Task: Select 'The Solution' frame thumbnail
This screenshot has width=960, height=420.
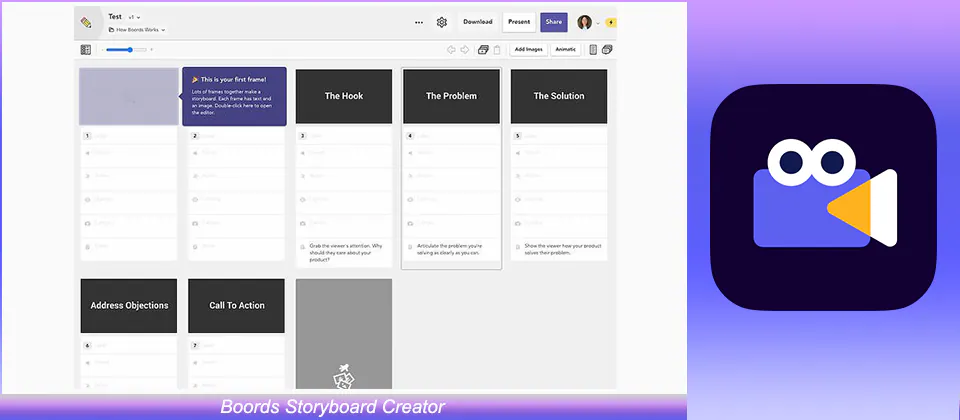Action: pos(559,96)
